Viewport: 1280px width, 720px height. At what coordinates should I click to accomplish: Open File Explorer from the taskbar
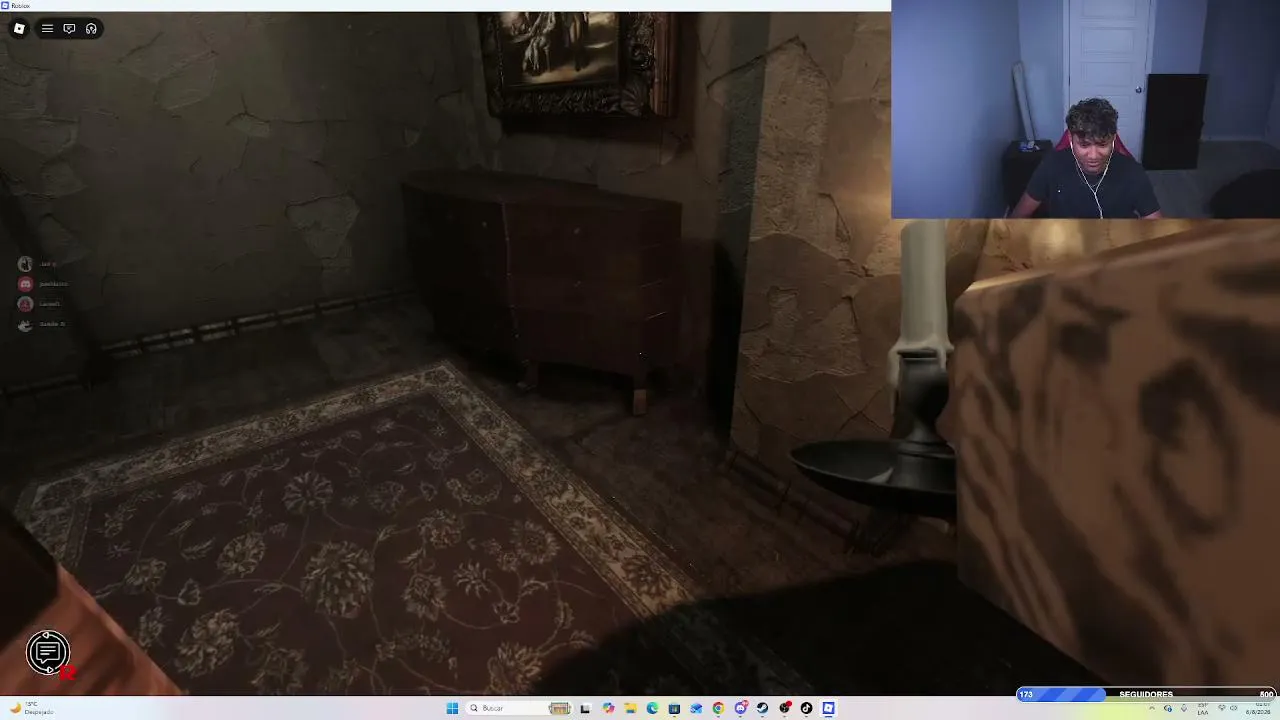point(630,708)
